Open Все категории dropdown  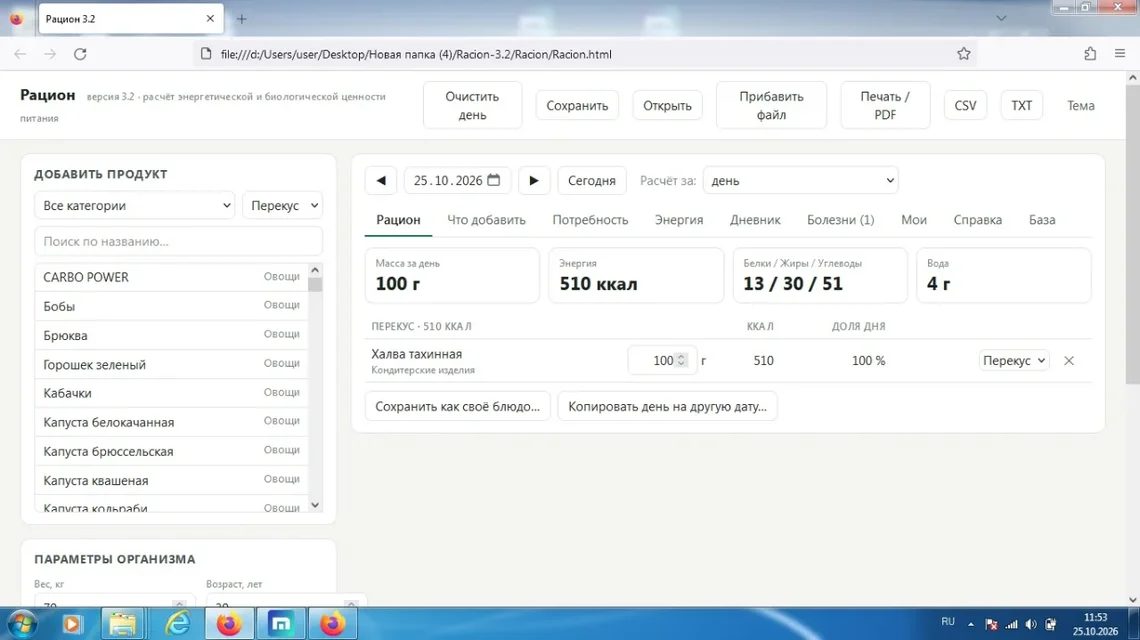[x=135, y=206]
